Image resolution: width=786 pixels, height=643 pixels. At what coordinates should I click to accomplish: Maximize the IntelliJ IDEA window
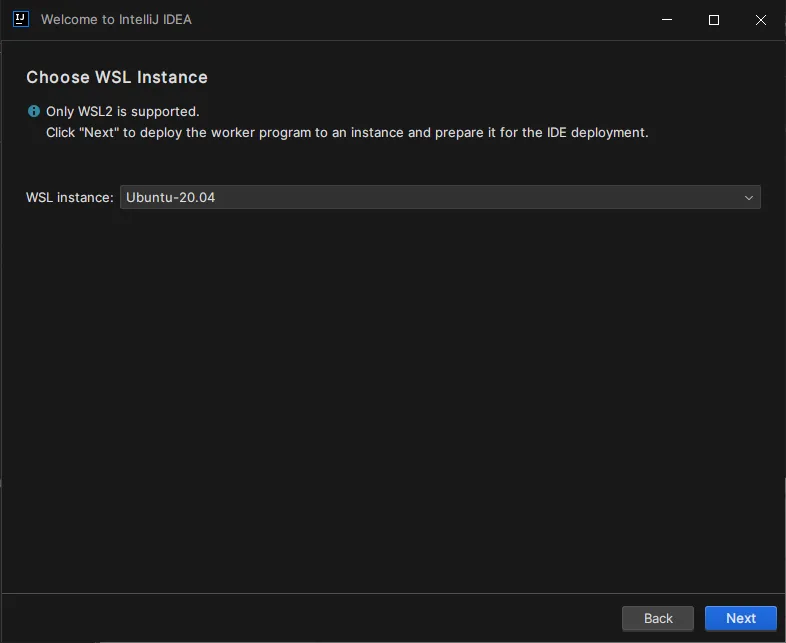[714, 20]
